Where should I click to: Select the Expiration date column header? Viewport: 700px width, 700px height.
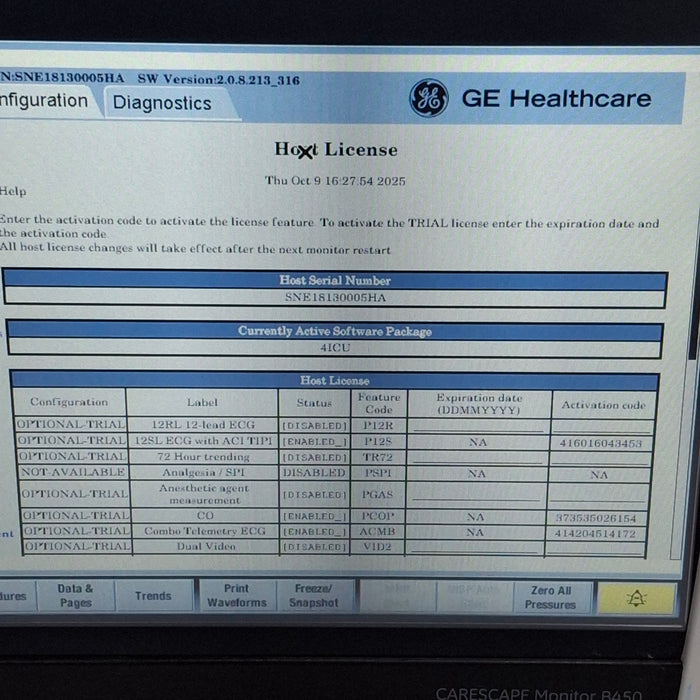[479, 404]
